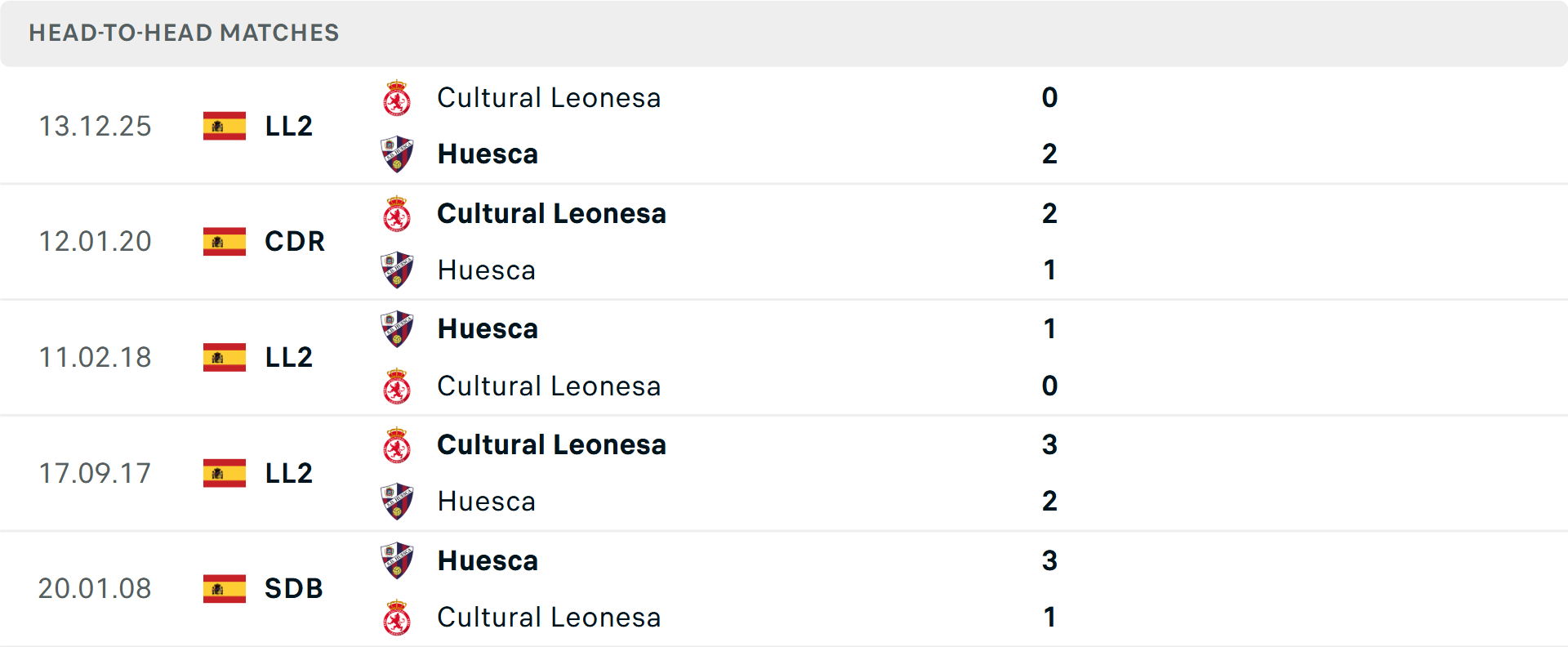Screen dimensions: 1568x647
Task: Select the Huesca name in the 17.09.17 row
Action: (487, 501)
